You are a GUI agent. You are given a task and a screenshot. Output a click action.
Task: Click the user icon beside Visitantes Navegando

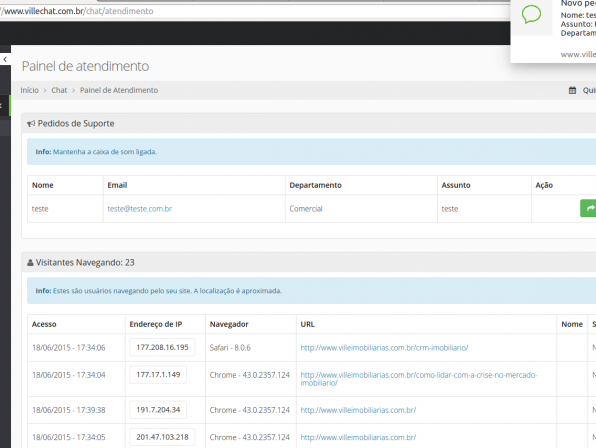tap(30, 263)
